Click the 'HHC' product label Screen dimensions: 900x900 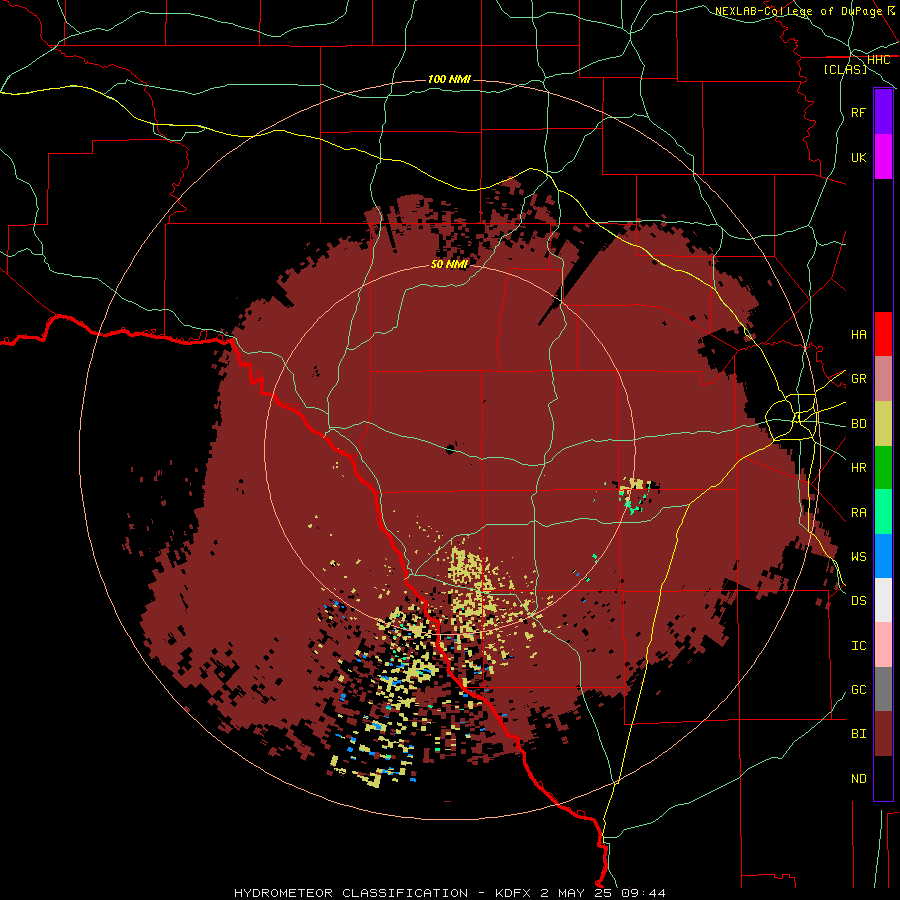[x=878, y=60]
